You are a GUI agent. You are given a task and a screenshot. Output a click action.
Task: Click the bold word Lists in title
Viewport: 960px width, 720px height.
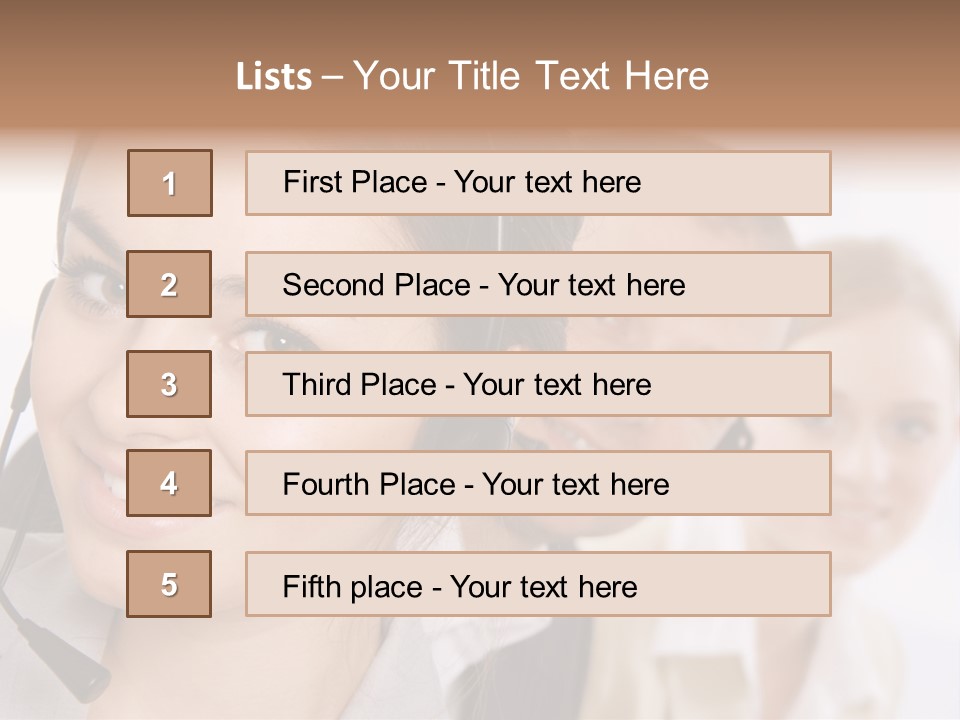tap(274, 77)
